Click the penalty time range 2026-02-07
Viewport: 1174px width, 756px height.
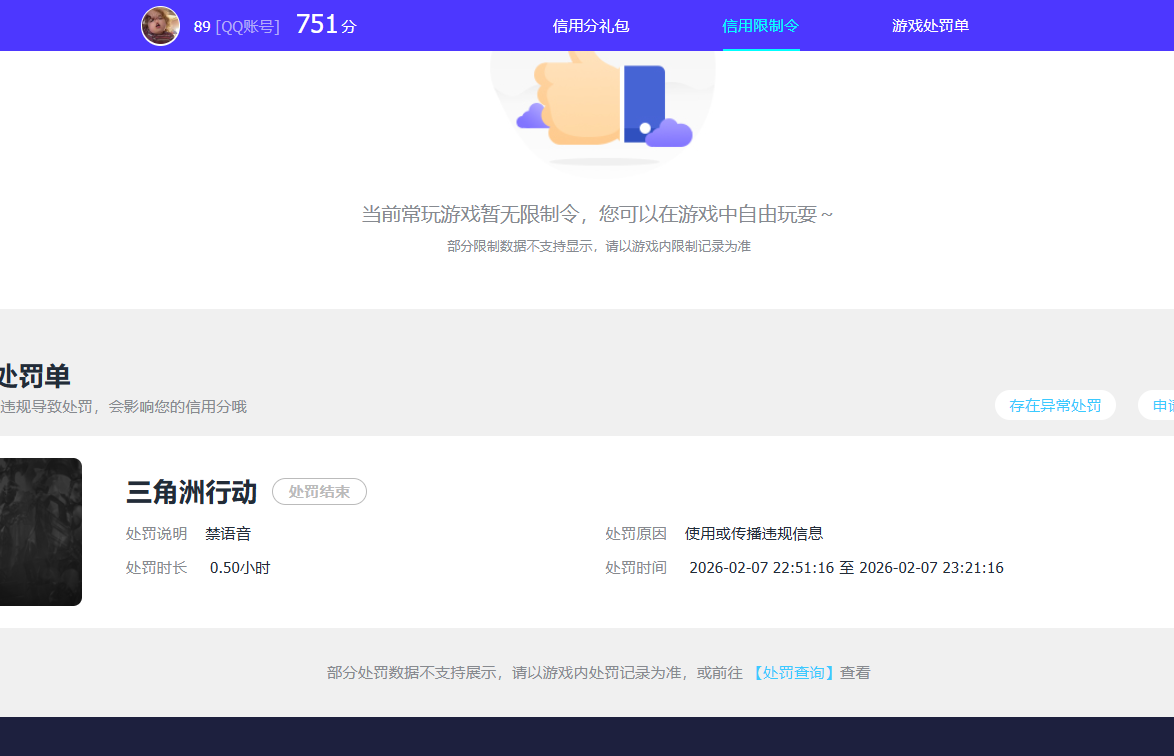[x=845, y=567]
